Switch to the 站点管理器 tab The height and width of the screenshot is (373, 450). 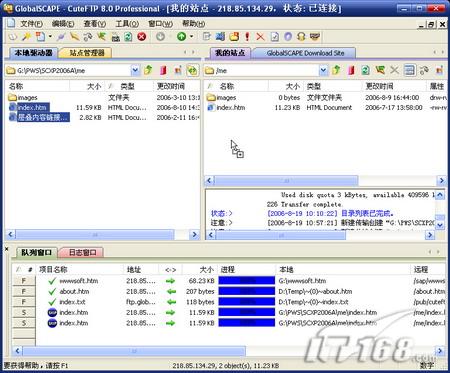coord(87,53)
